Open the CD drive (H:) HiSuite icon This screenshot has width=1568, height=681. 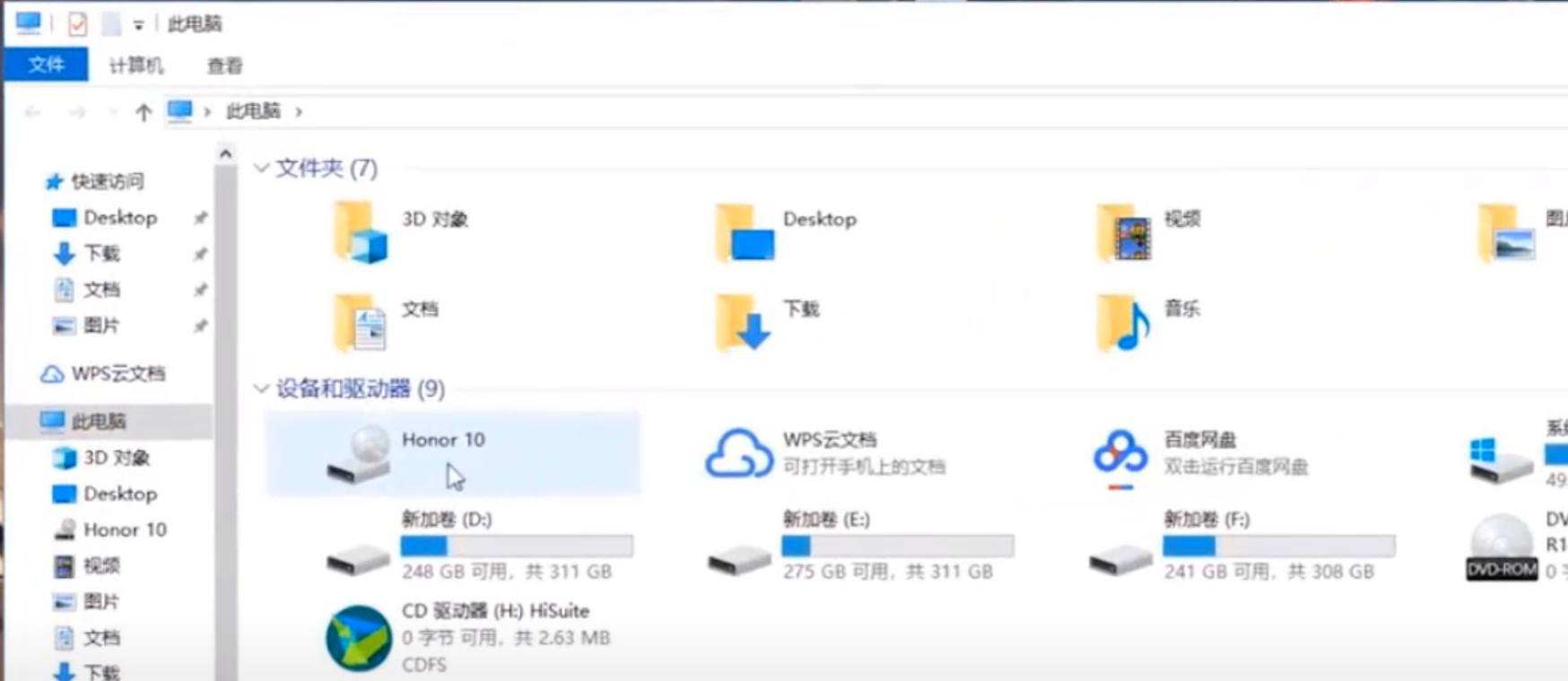[x=359, y=638]
